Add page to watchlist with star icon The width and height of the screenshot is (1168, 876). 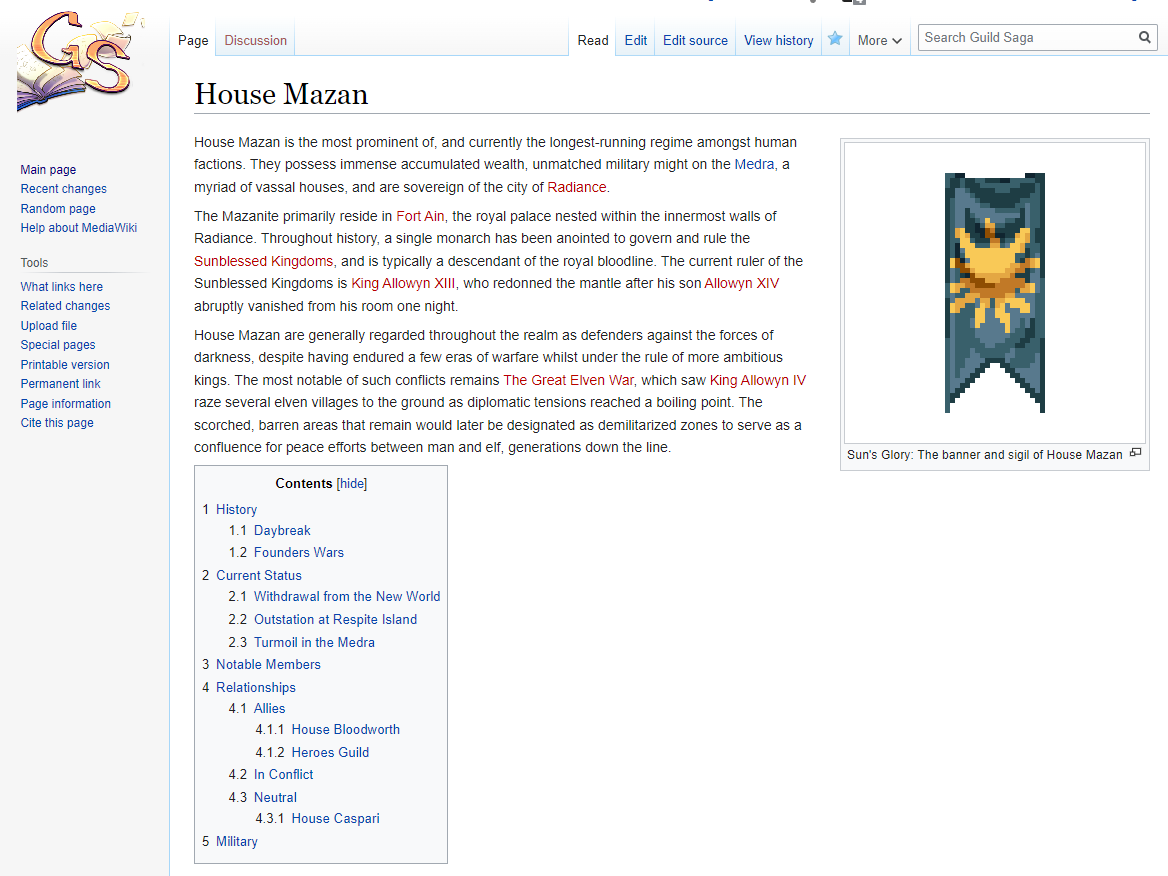[835, 39]
